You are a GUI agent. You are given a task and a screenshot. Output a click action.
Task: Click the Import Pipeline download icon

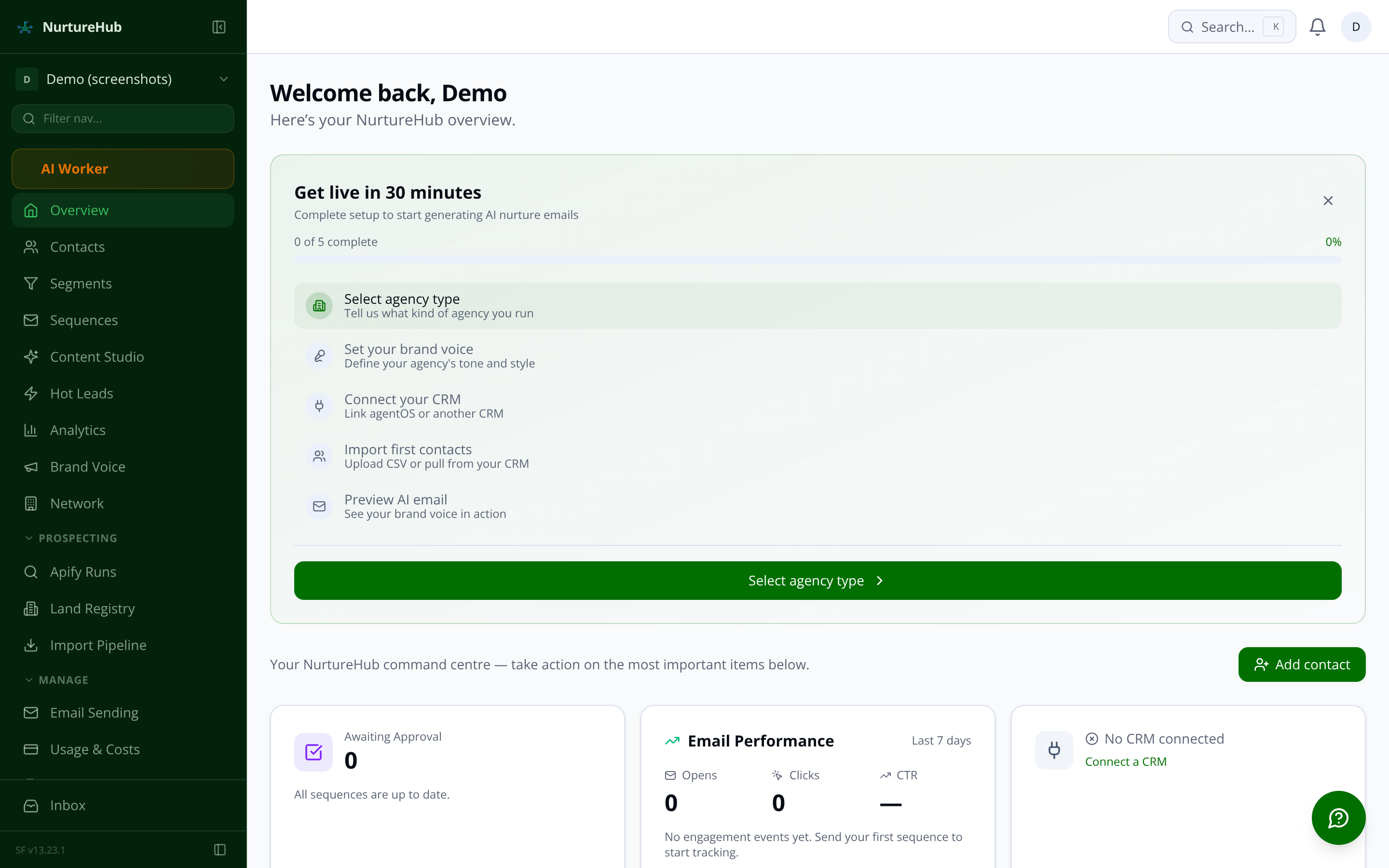[31, 645]
